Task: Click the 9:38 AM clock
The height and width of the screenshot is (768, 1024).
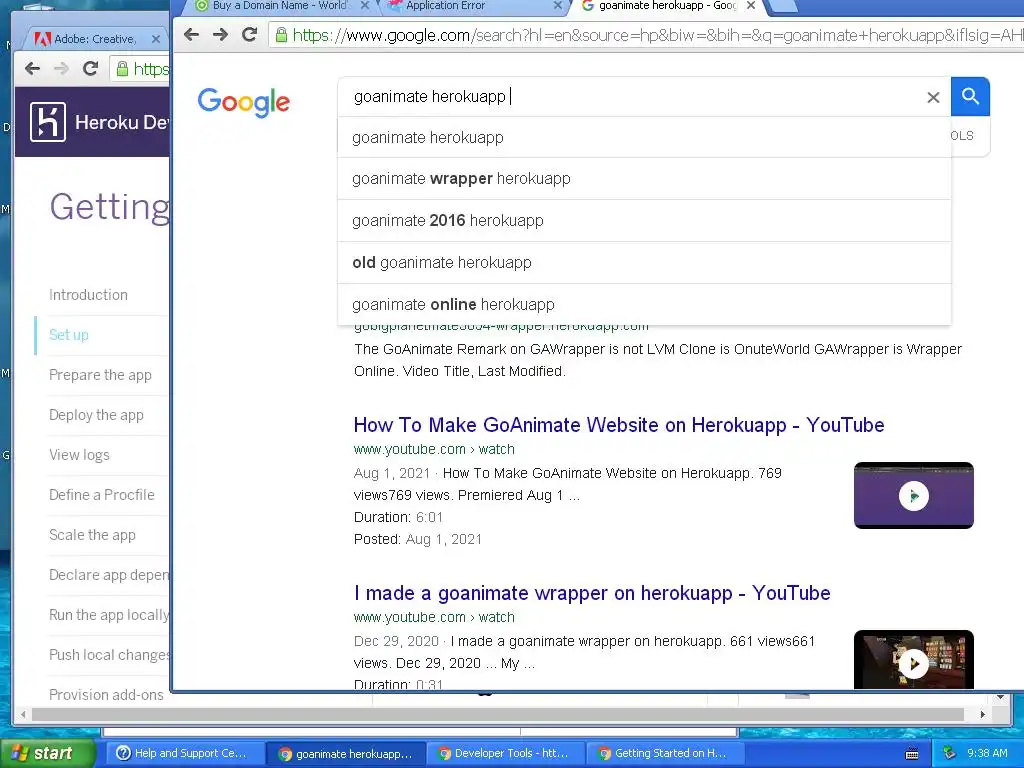Action: click(987, 753)
